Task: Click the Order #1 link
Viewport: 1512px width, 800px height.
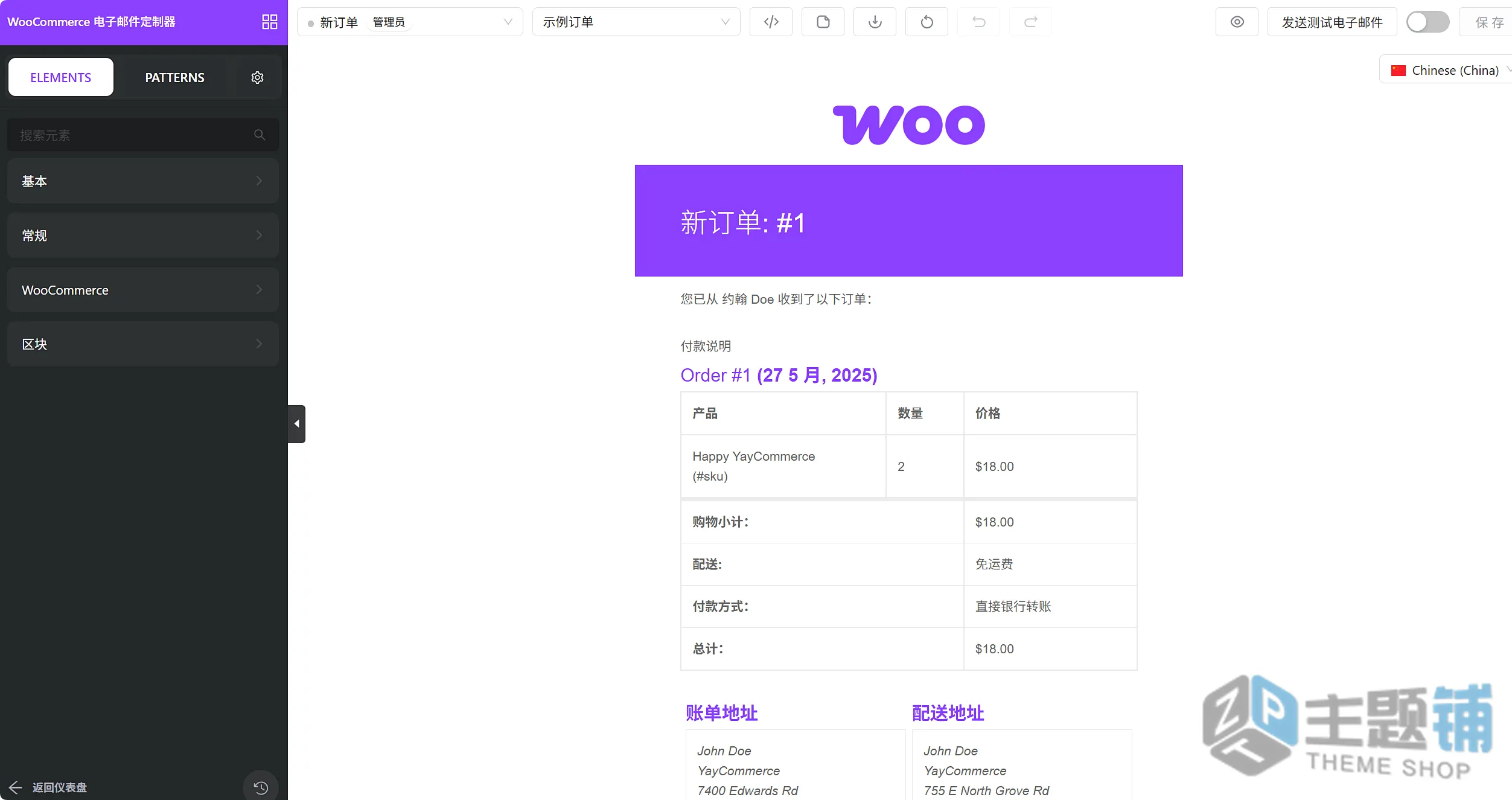Action: (x=715, y=375)
